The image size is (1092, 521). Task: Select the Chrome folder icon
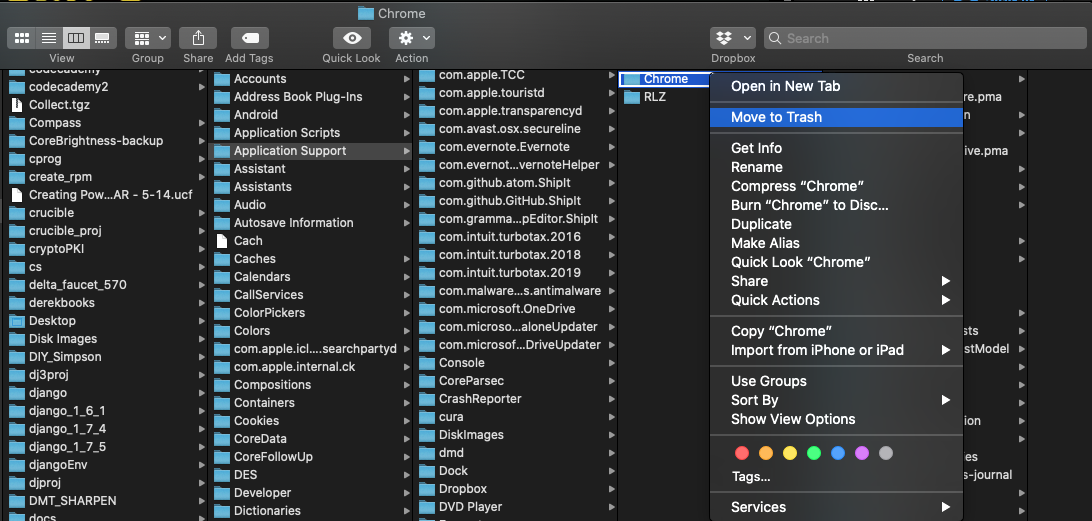(631, 79)
